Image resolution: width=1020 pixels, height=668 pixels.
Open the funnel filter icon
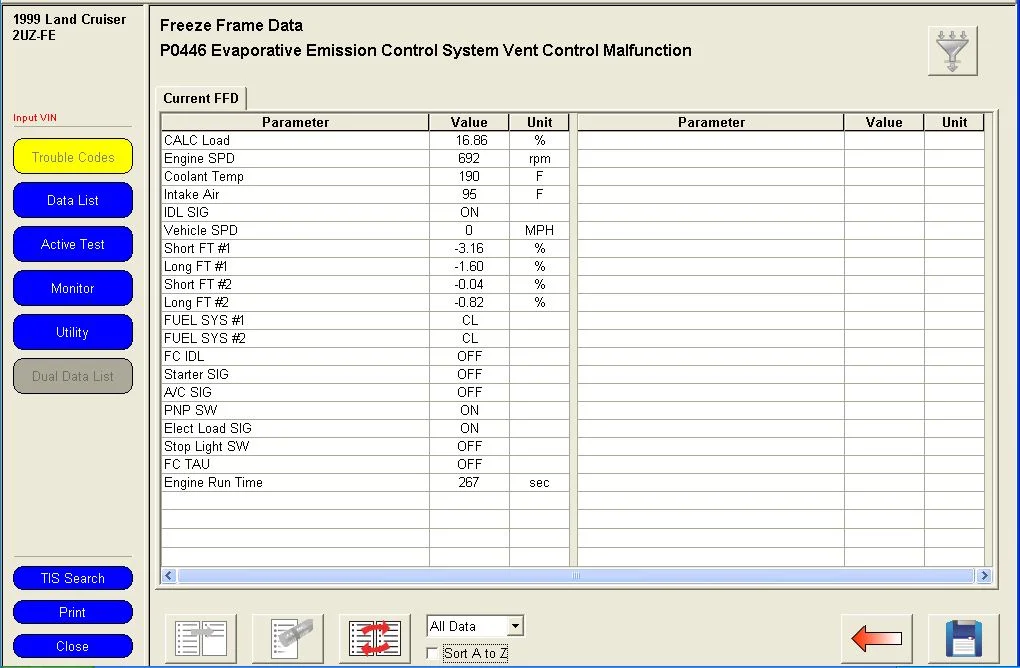952,51
